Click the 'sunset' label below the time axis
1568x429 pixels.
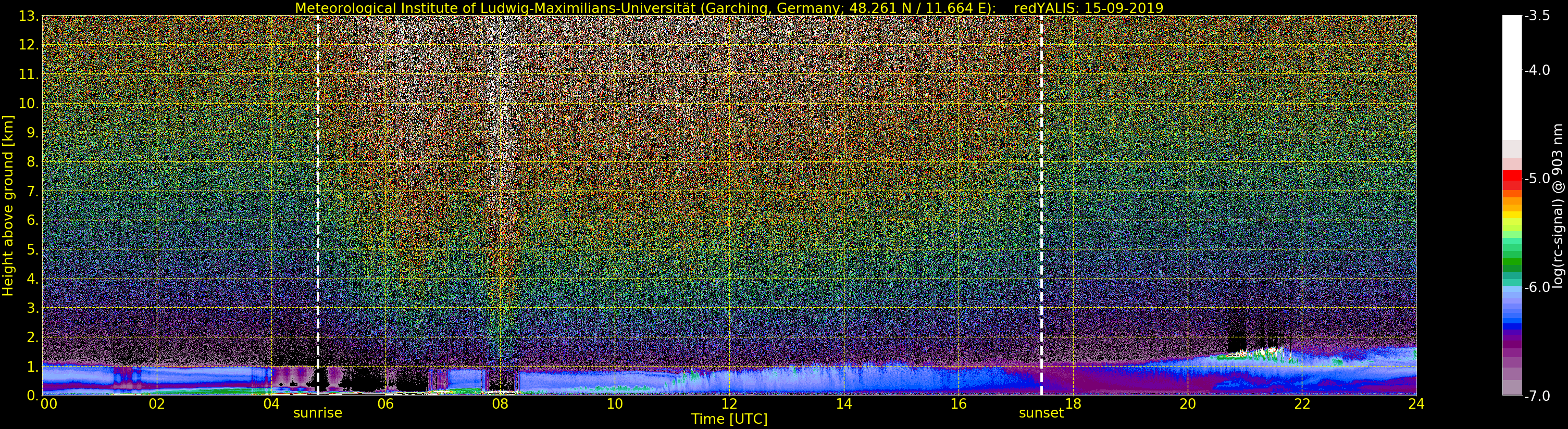[1041, 413]
